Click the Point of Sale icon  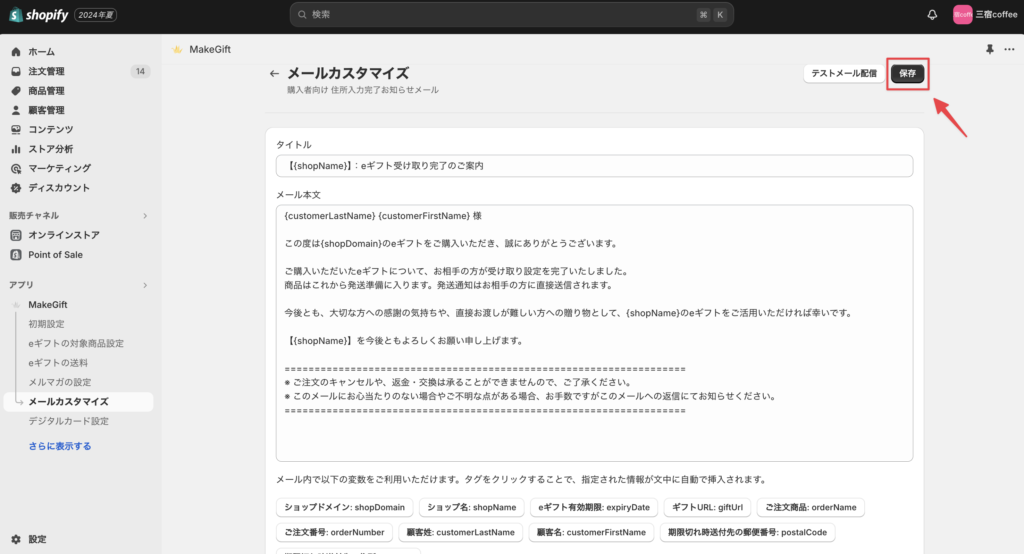point(16,255)
